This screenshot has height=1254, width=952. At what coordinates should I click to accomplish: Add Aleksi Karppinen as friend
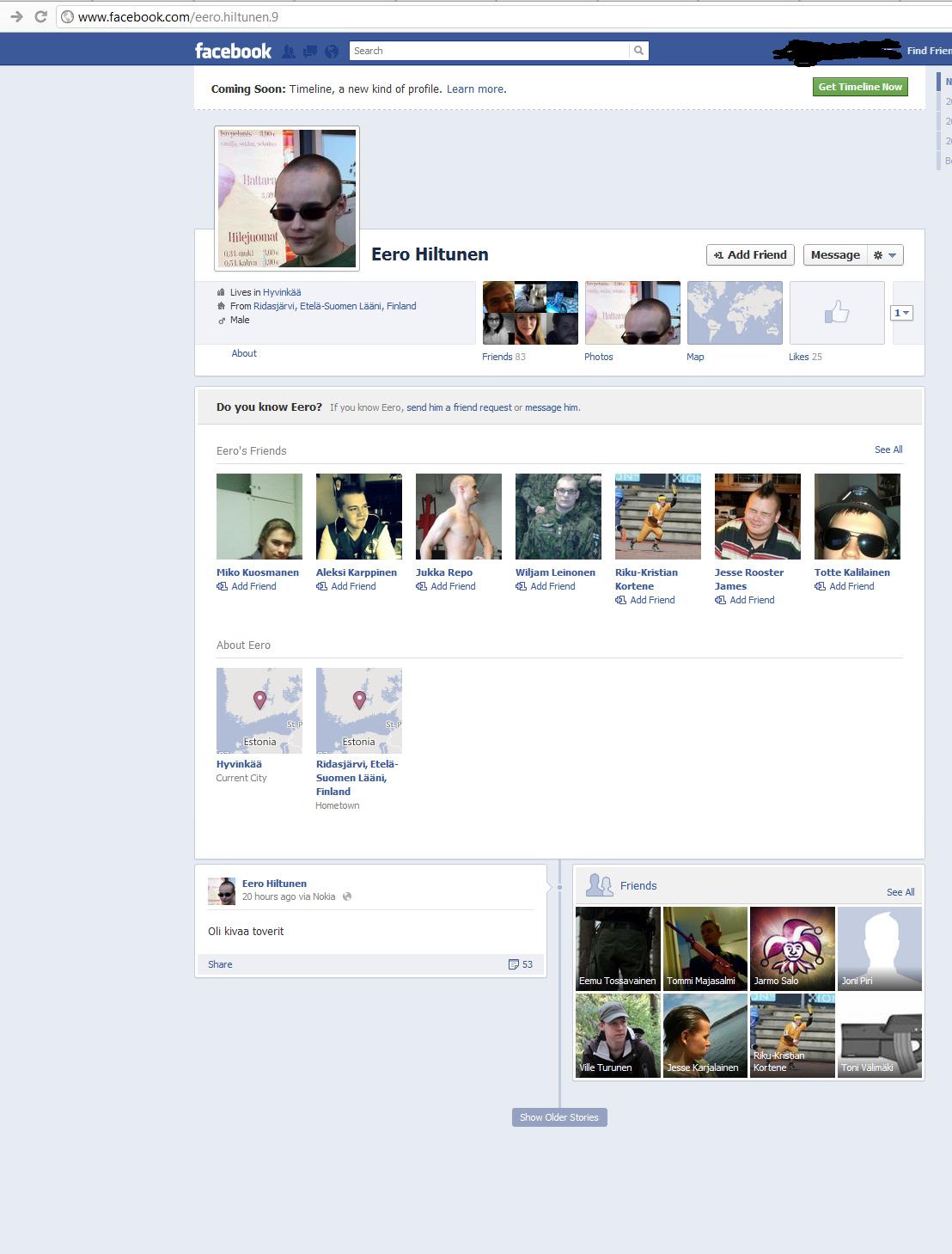point(346,586)
